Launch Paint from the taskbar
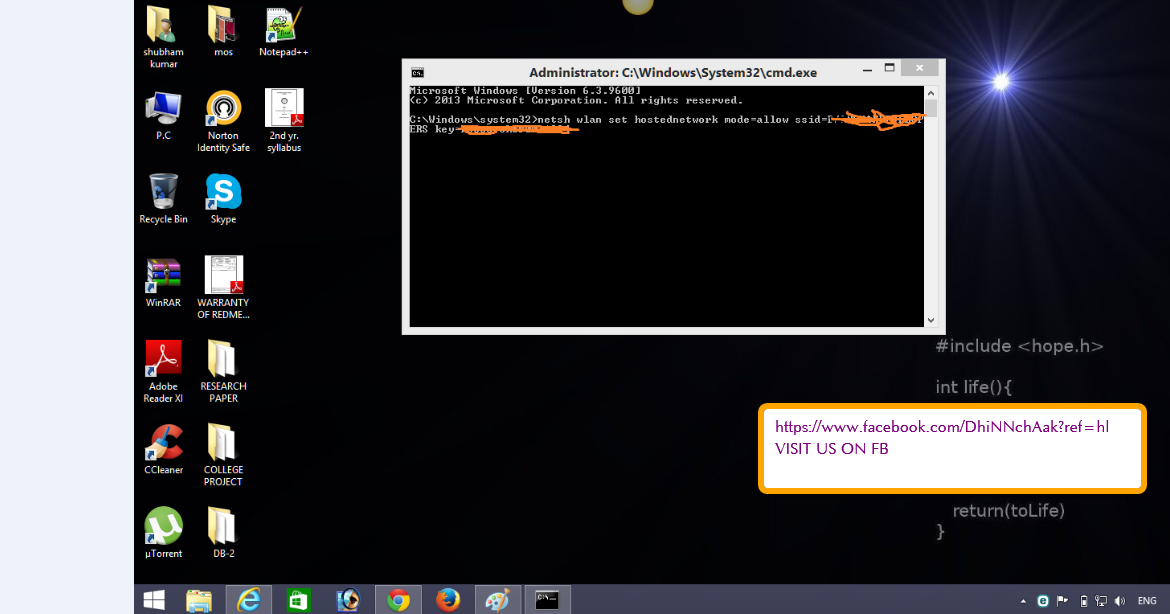This screenshot has width=1170, height=614. coord(498,599)
